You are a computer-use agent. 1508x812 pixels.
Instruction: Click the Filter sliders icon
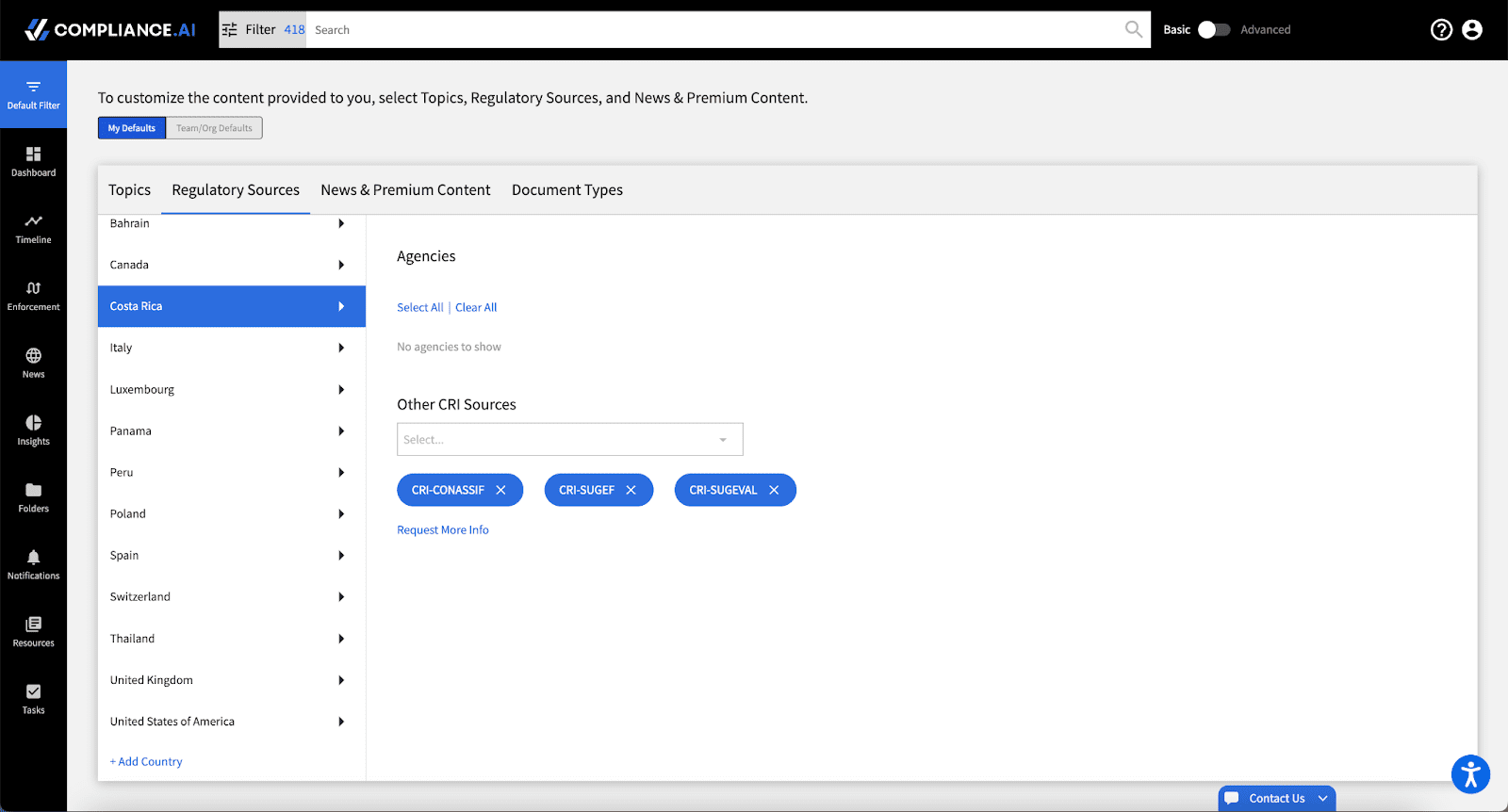point(230,30)
